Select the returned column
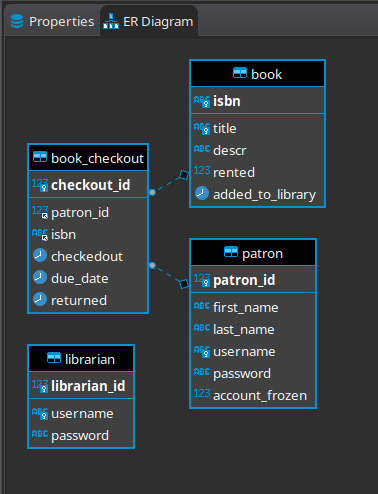The width and height of the screenshot is (378, 494). click(88, 300)
